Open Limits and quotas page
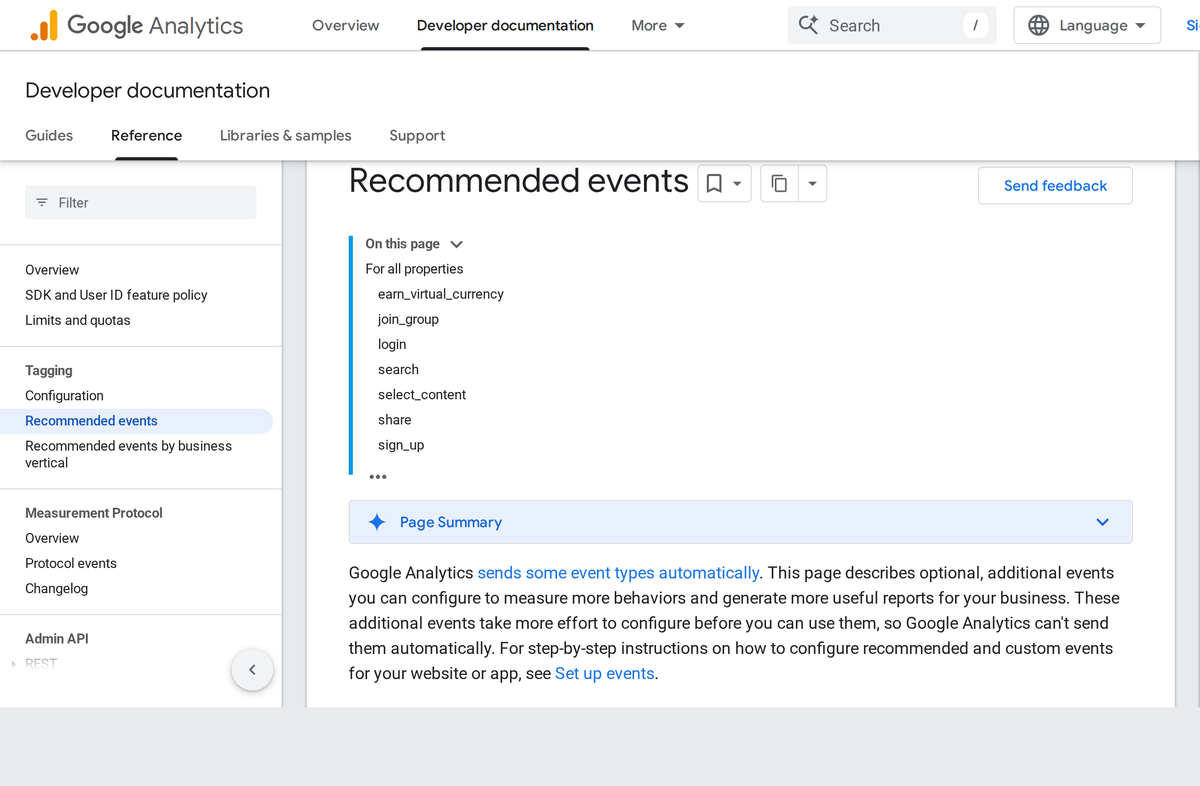The image size is (1200, 786). pyautogui.click(x=78, y=320)
